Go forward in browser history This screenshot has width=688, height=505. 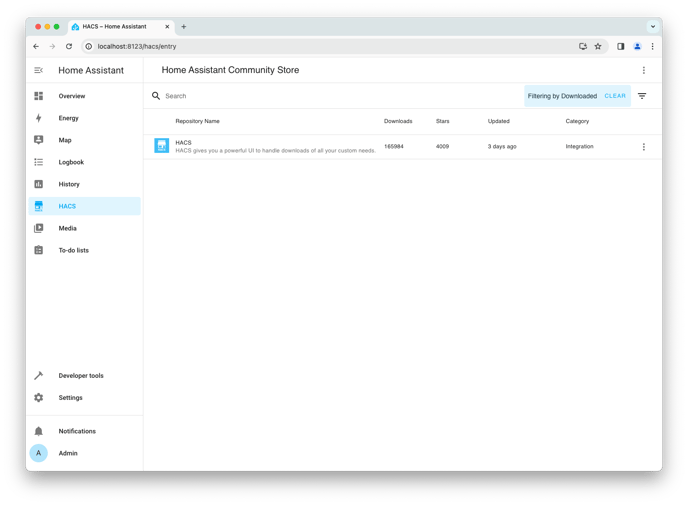[x=52, y=46]
